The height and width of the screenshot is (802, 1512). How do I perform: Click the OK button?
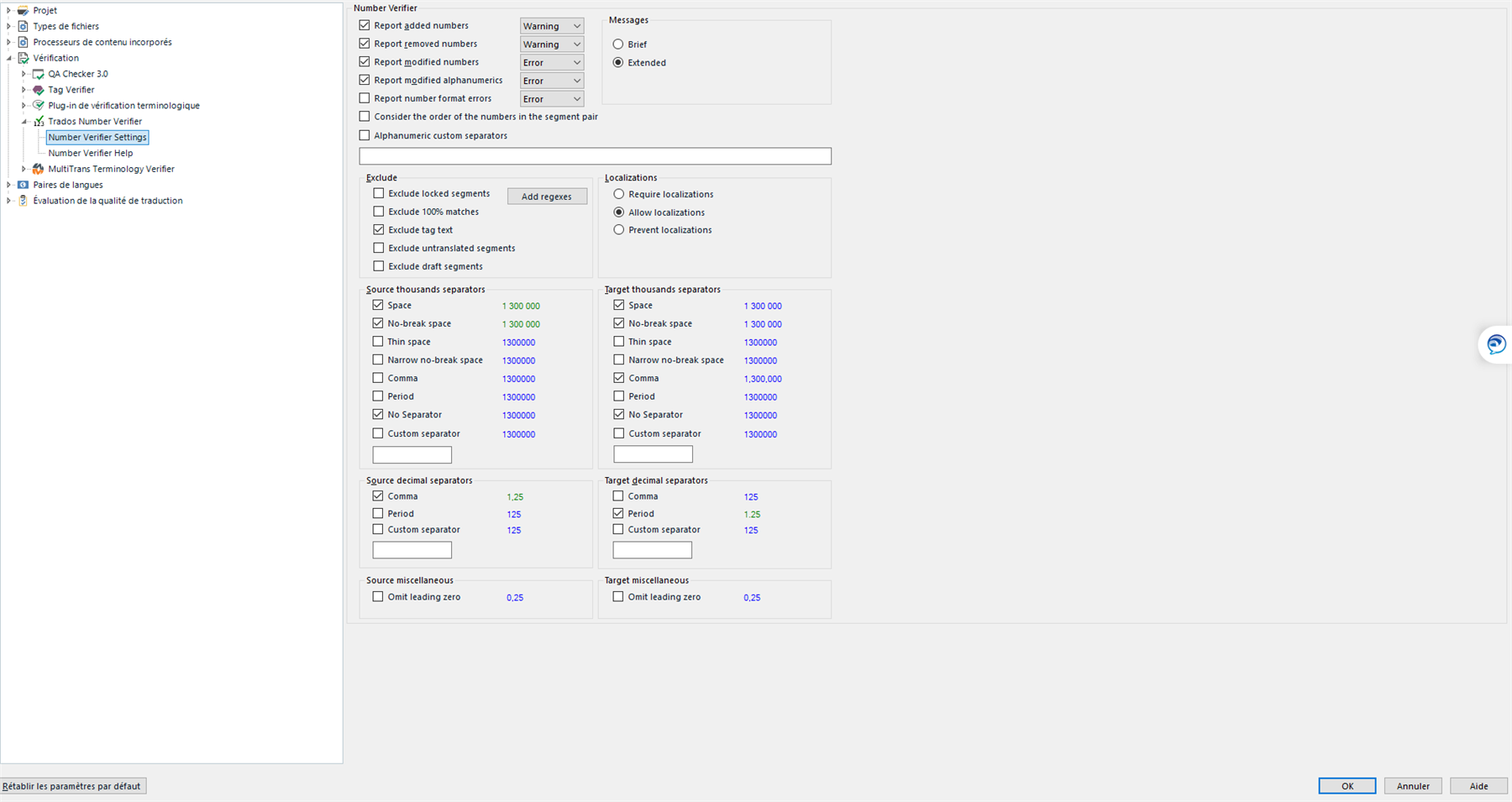pyautogui.click(x=1347, y=786)
